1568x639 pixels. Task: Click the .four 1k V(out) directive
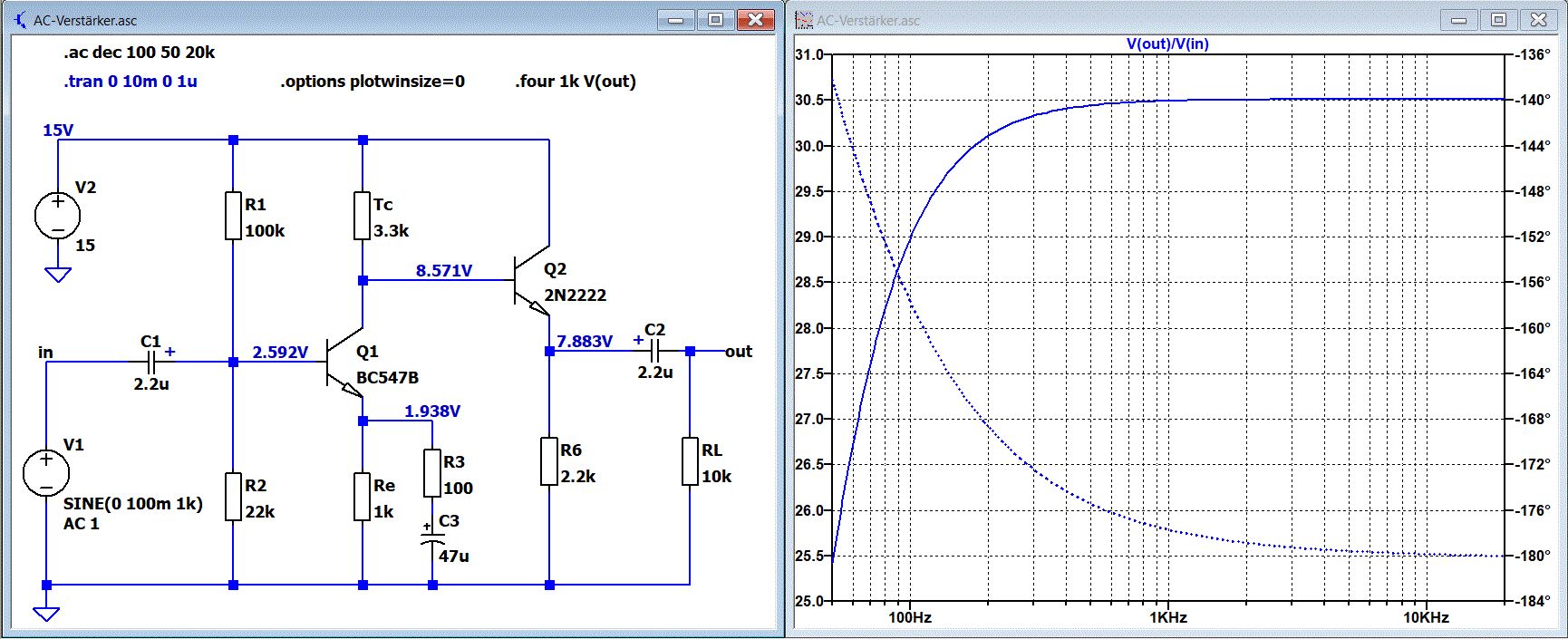tap(576, 82)
